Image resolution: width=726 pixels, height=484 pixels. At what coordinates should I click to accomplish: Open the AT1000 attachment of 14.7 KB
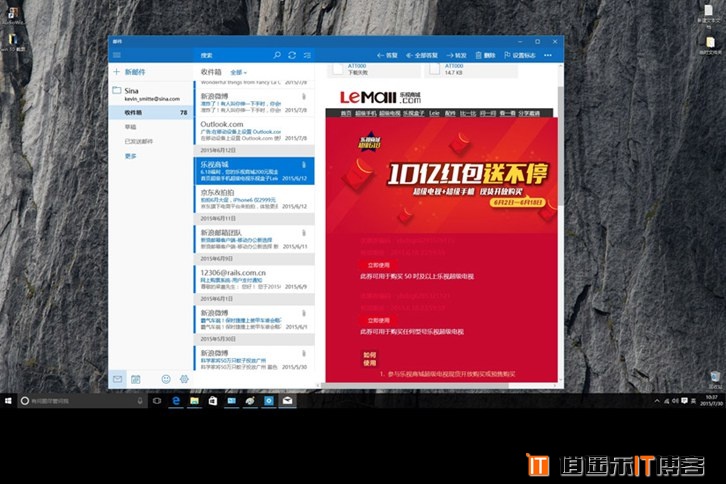click(472, 69)
